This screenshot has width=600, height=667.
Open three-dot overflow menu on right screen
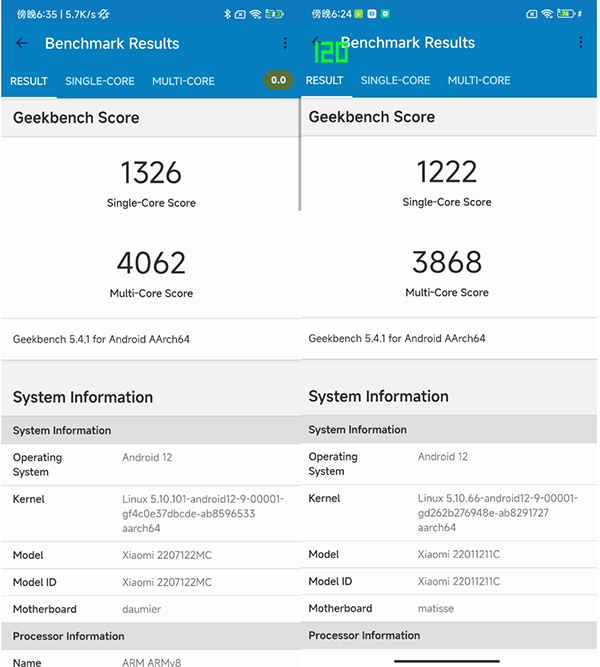point(581,43)
